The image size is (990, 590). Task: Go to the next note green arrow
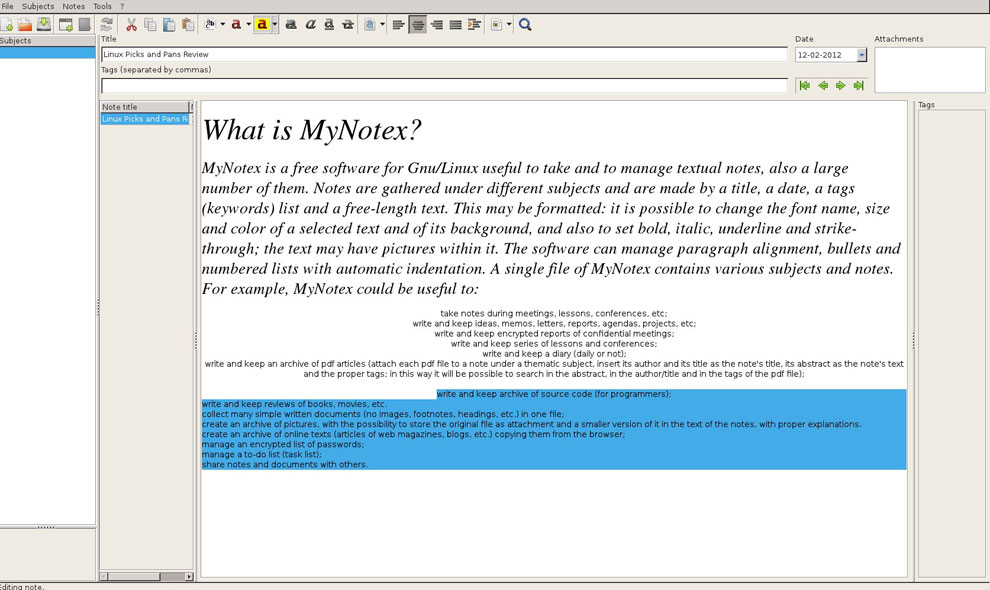click(840, 85)
